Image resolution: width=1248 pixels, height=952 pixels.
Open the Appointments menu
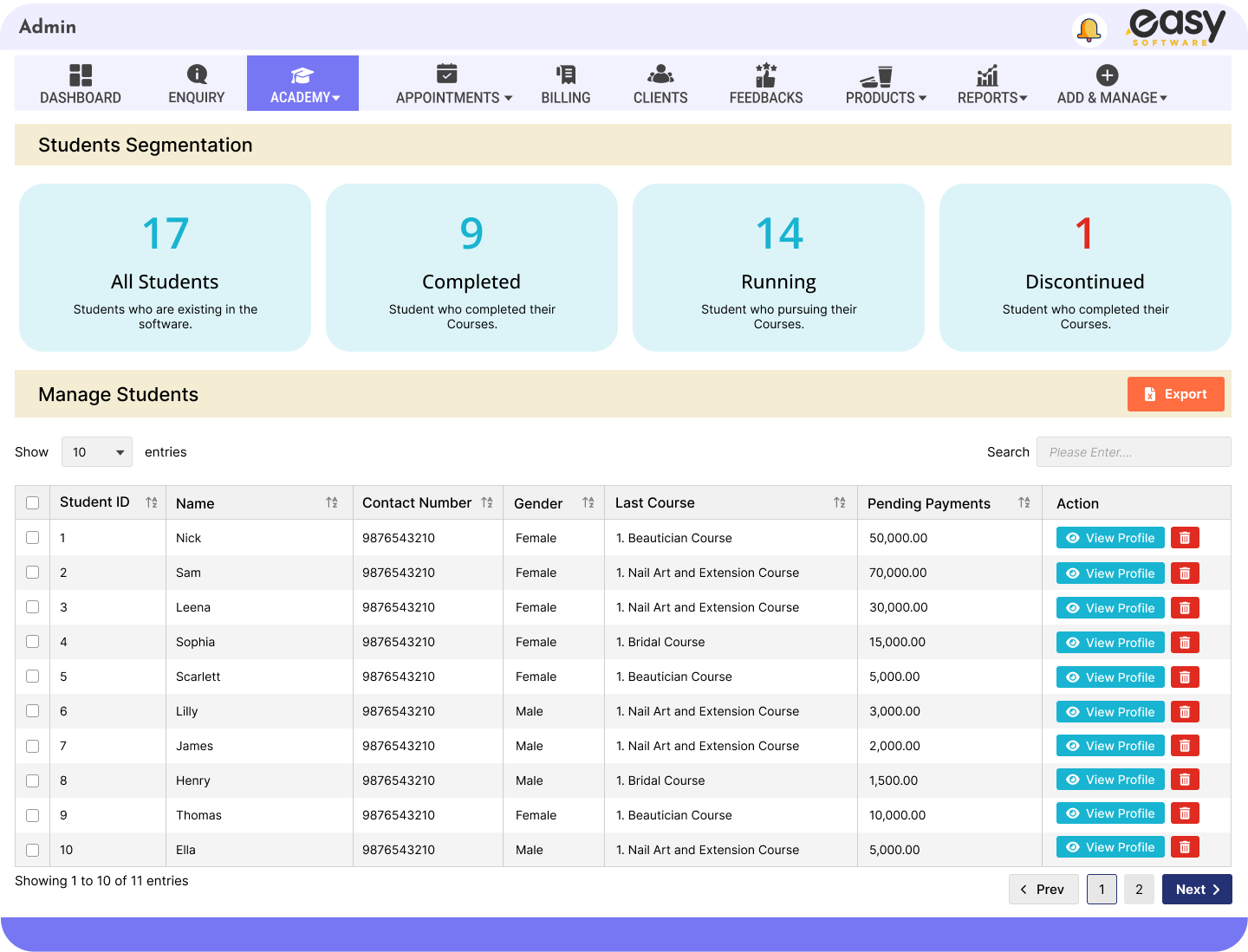453,84
